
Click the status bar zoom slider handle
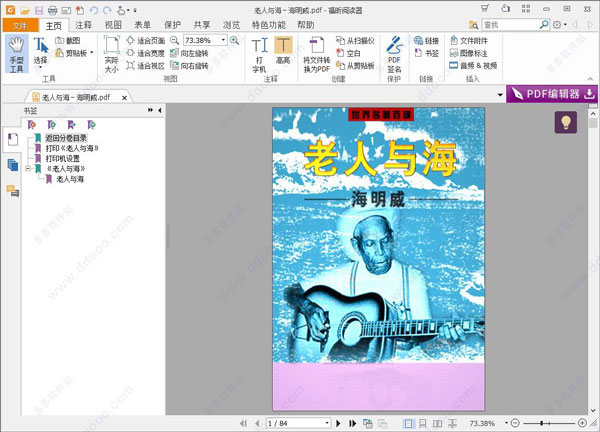541,423
